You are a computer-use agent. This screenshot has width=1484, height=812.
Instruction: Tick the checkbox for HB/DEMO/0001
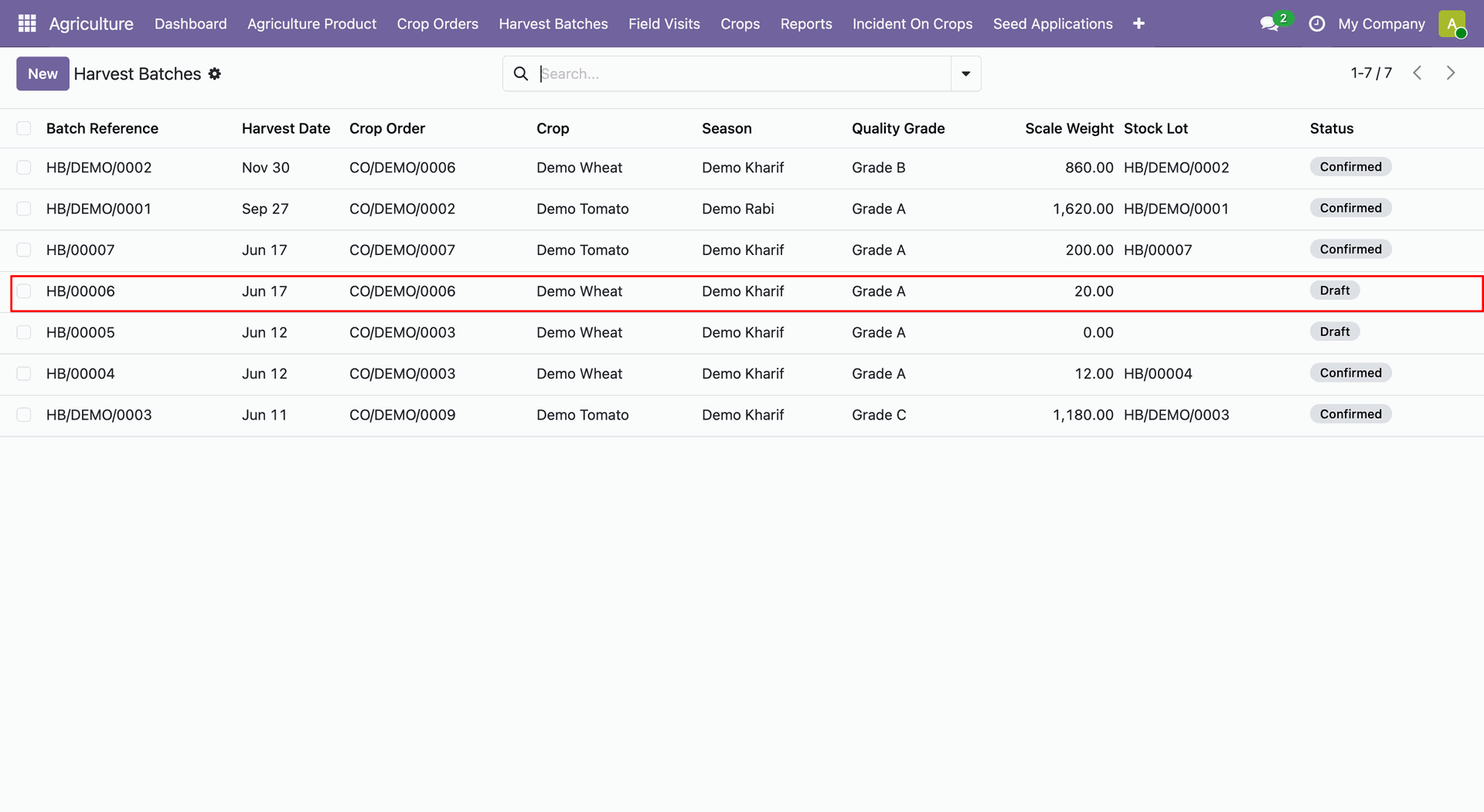tap(24, 209)
